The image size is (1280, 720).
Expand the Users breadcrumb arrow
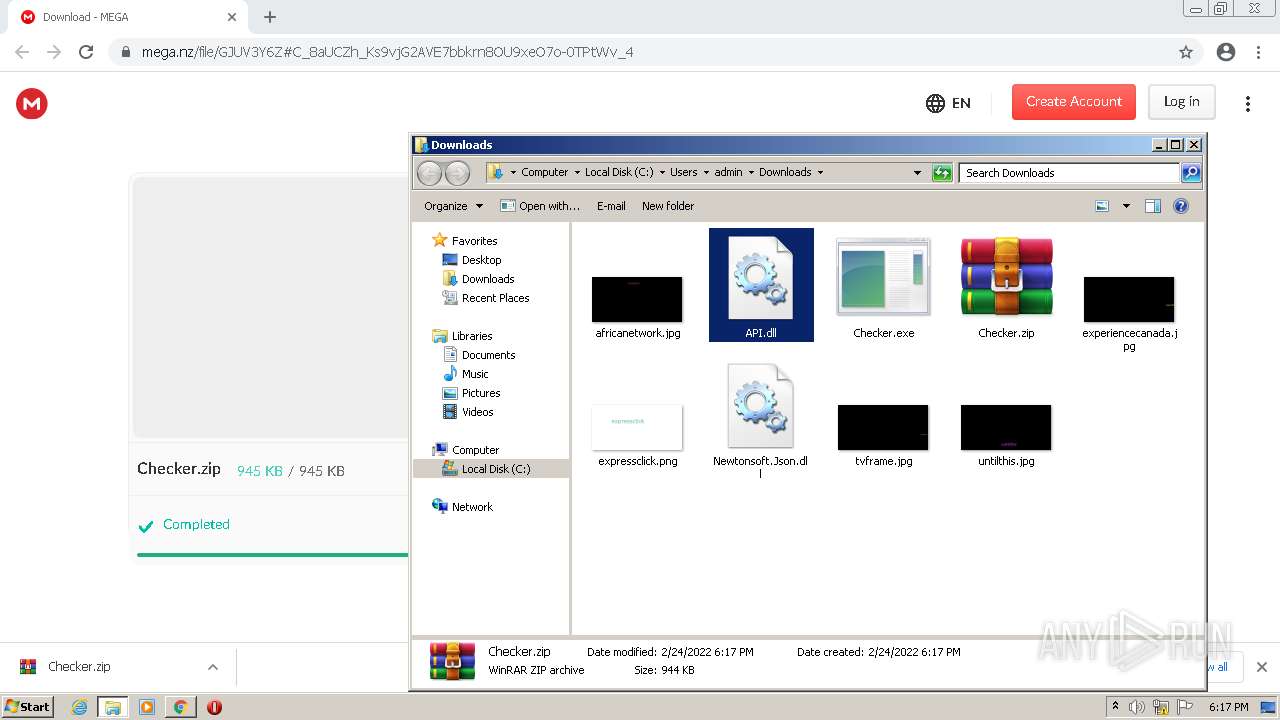706,173
